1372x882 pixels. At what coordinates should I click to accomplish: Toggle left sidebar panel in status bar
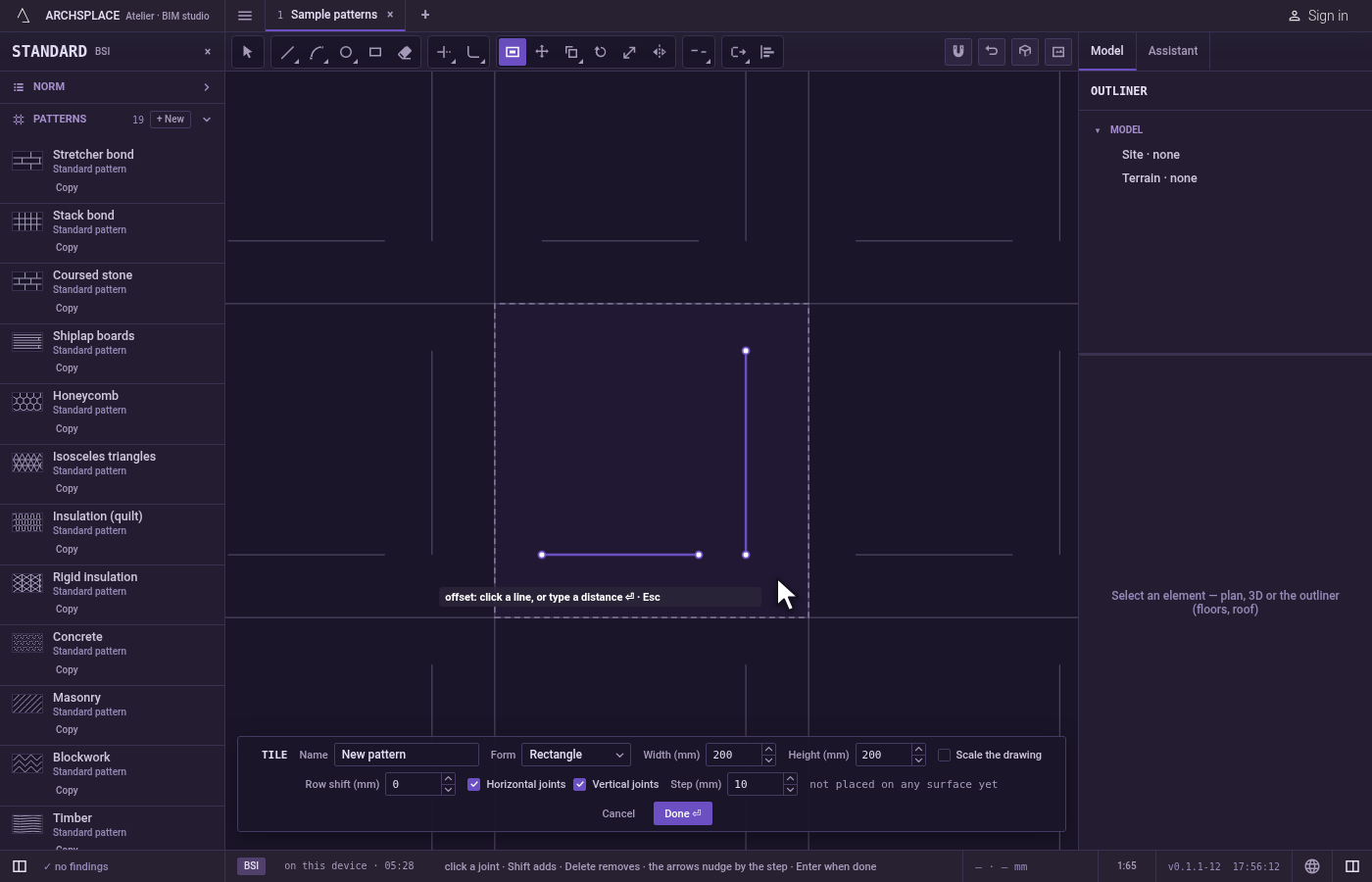(x=20, y=866)
